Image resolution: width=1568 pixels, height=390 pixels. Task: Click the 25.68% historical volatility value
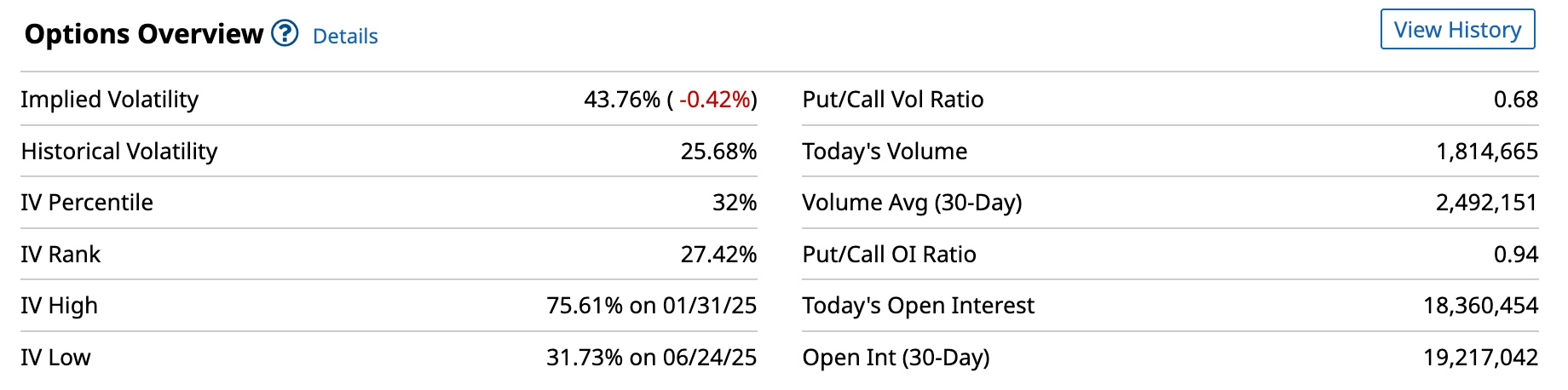pos(718,152)
